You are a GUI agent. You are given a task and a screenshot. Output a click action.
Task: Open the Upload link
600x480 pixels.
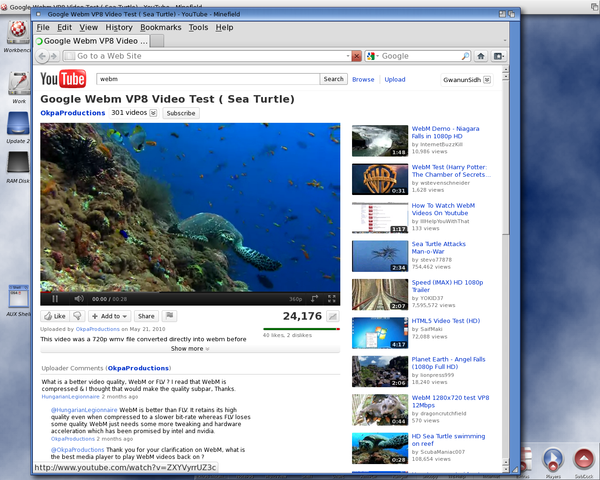[x=395, y=79]
